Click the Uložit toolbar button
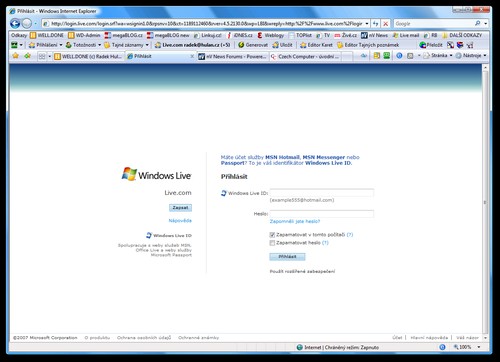The height and width of the screenshot is (362, 500). (282, 45)
